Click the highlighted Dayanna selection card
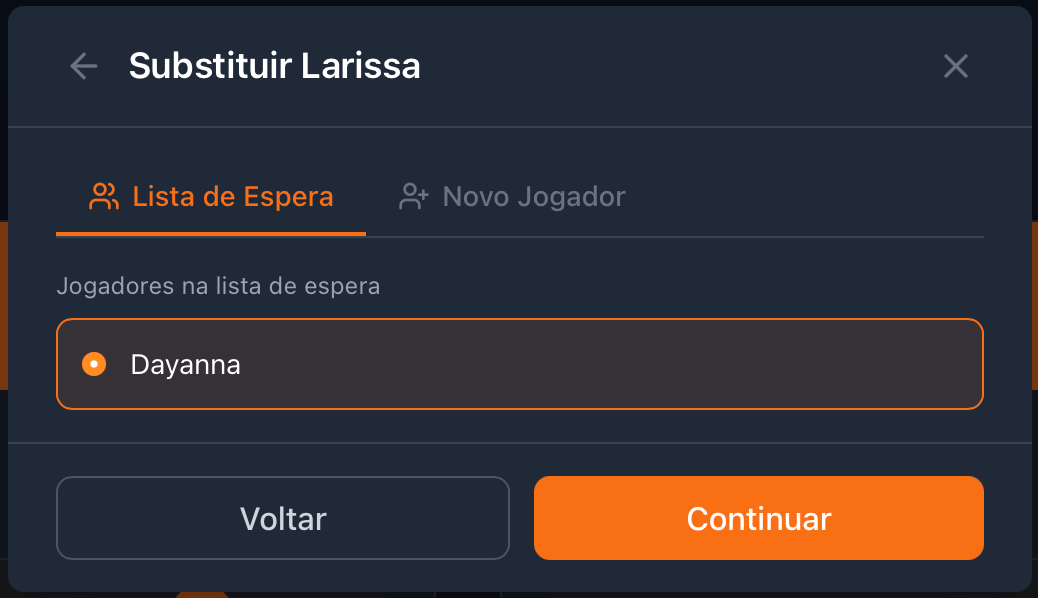 pyautogui.click(x=519, y=364)
